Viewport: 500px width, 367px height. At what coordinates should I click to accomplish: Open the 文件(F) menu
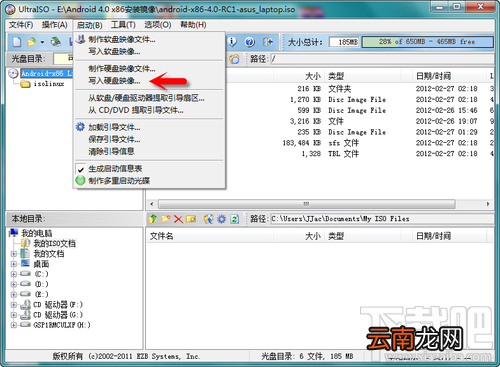pyautogui.click(x=21, y=25)
